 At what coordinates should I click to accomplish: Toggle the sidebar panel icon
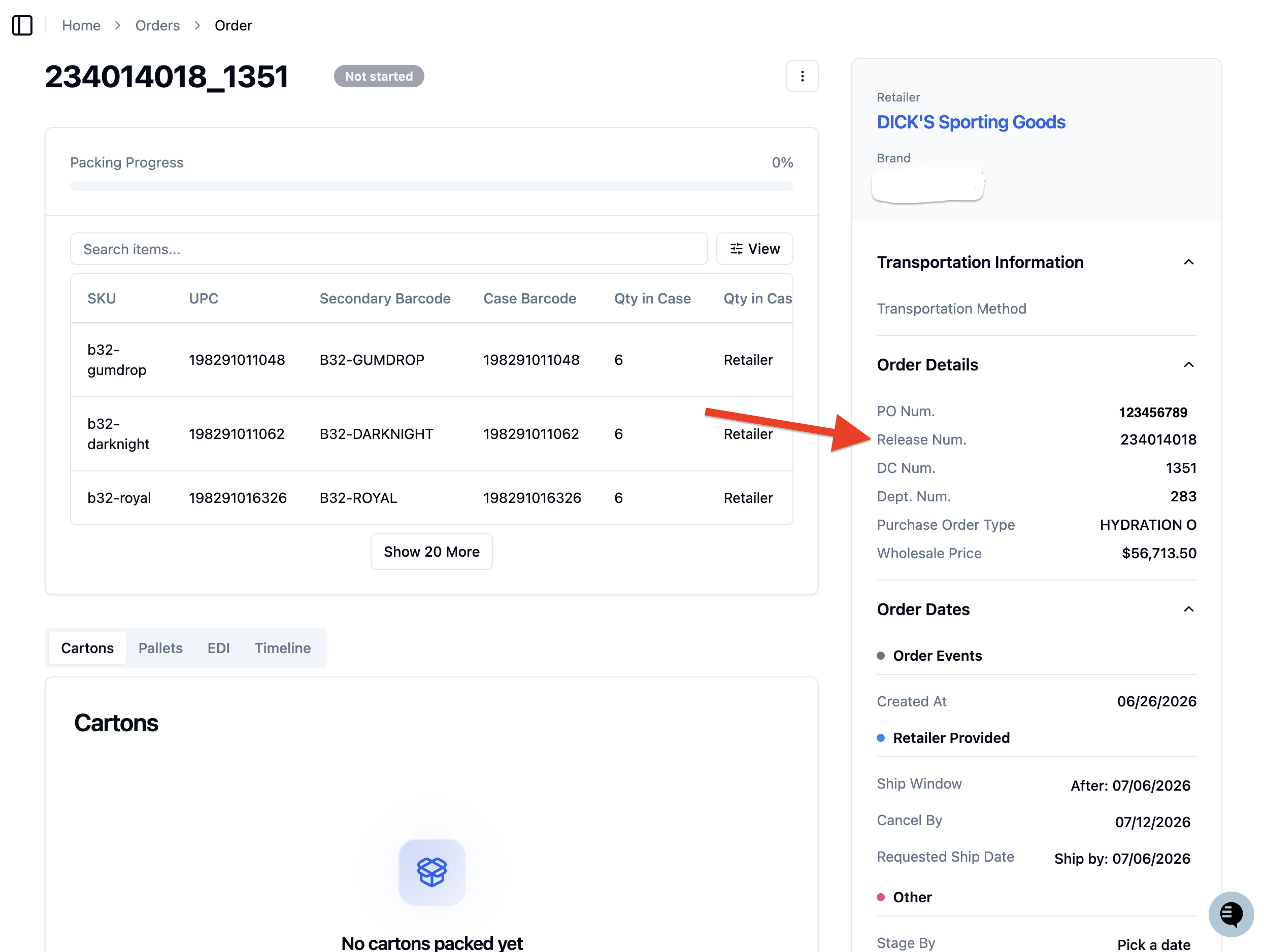pyautogui.click(x=22, y=25)
